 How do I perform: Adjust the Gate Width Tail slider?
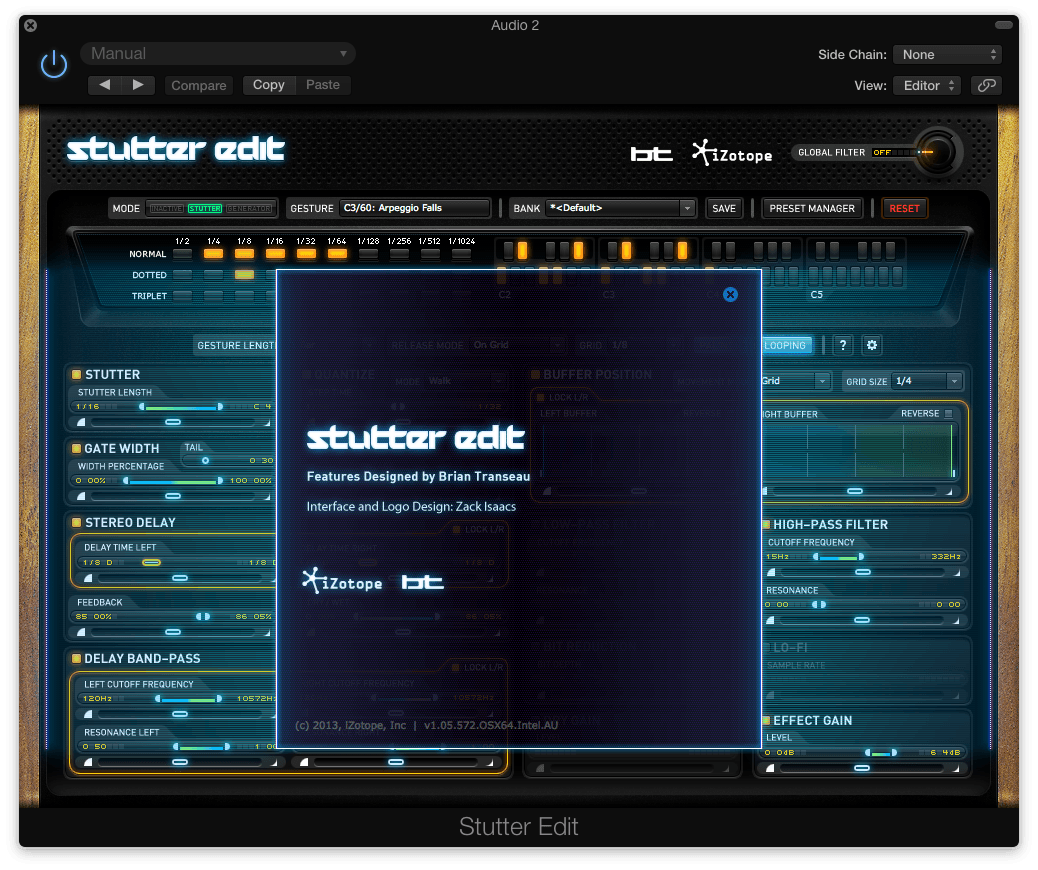205,460
